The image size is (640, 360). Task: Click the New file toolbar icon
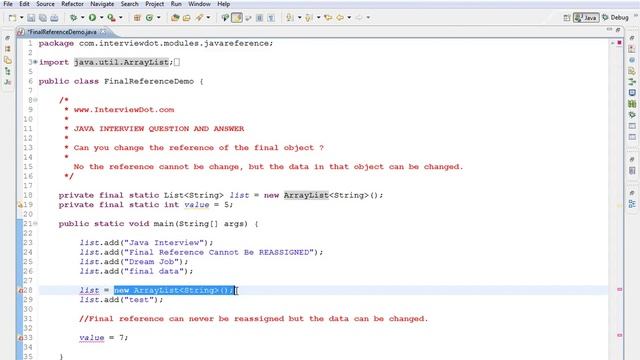tap(13, 18)
